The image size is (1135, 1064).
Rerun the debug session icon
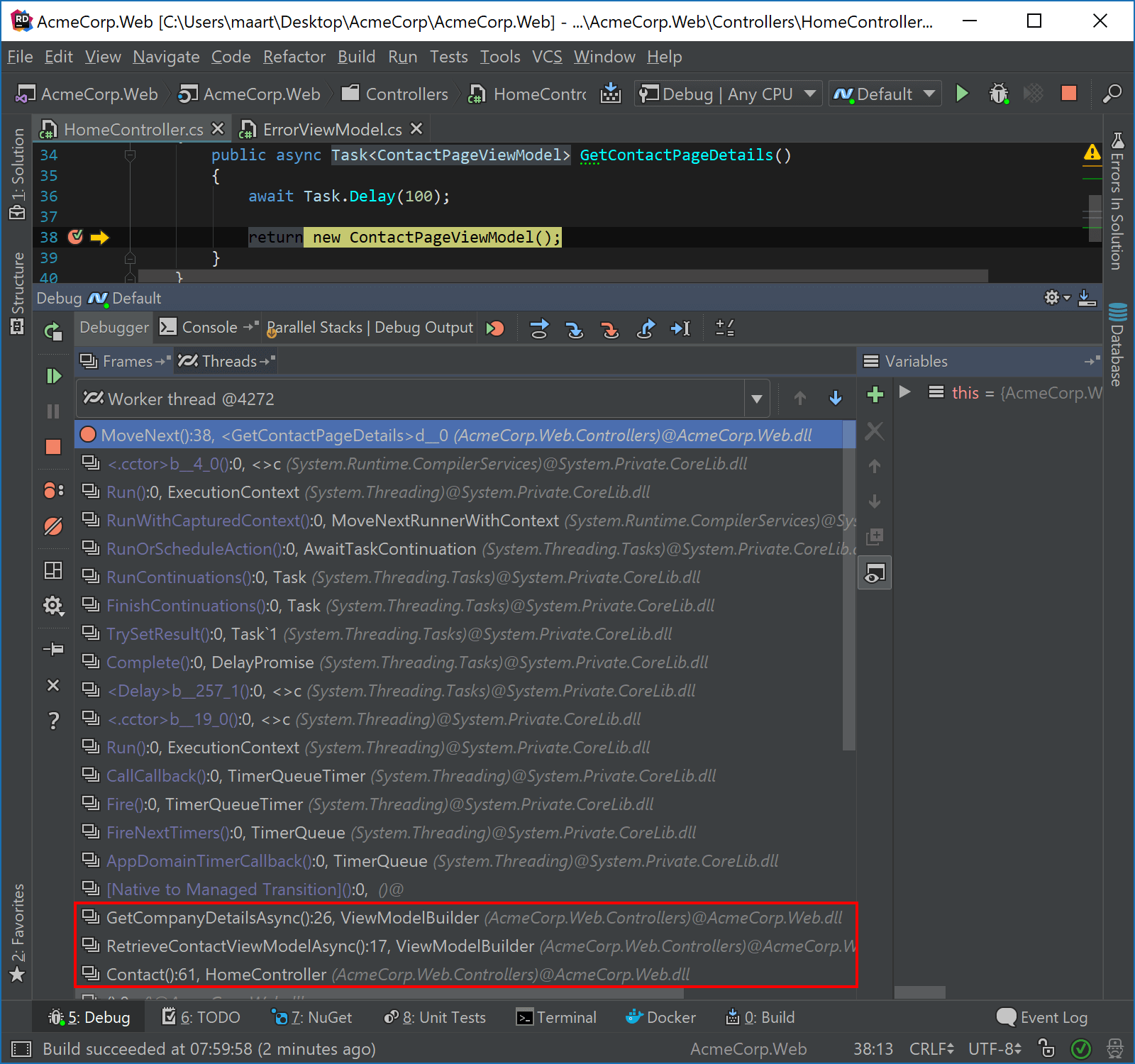pyautogui.click(x=53, y=331)
